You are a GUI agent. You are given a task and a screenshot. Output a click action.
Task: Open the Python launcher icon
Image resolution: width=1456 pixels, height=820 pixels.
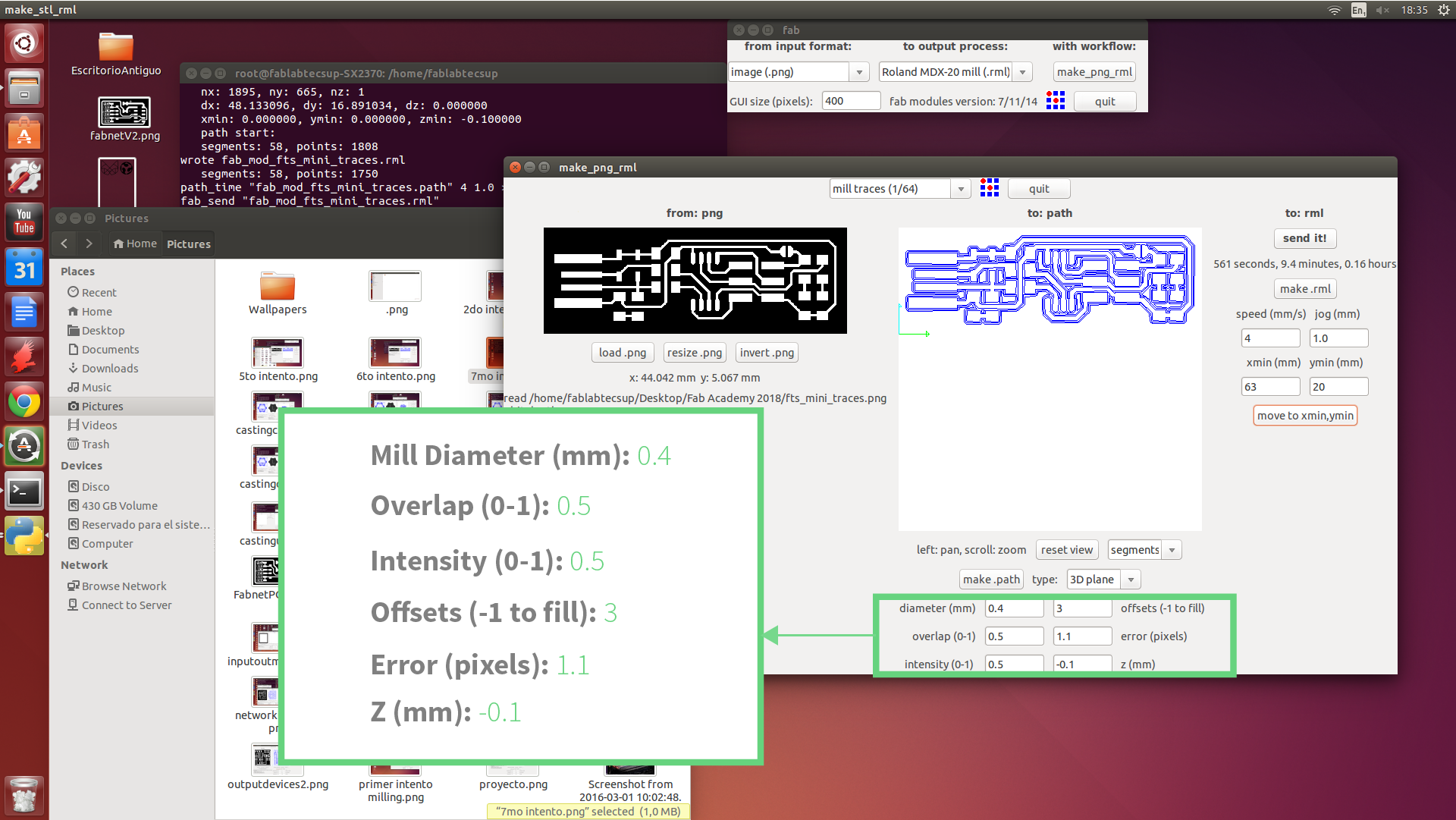[24, 536]
